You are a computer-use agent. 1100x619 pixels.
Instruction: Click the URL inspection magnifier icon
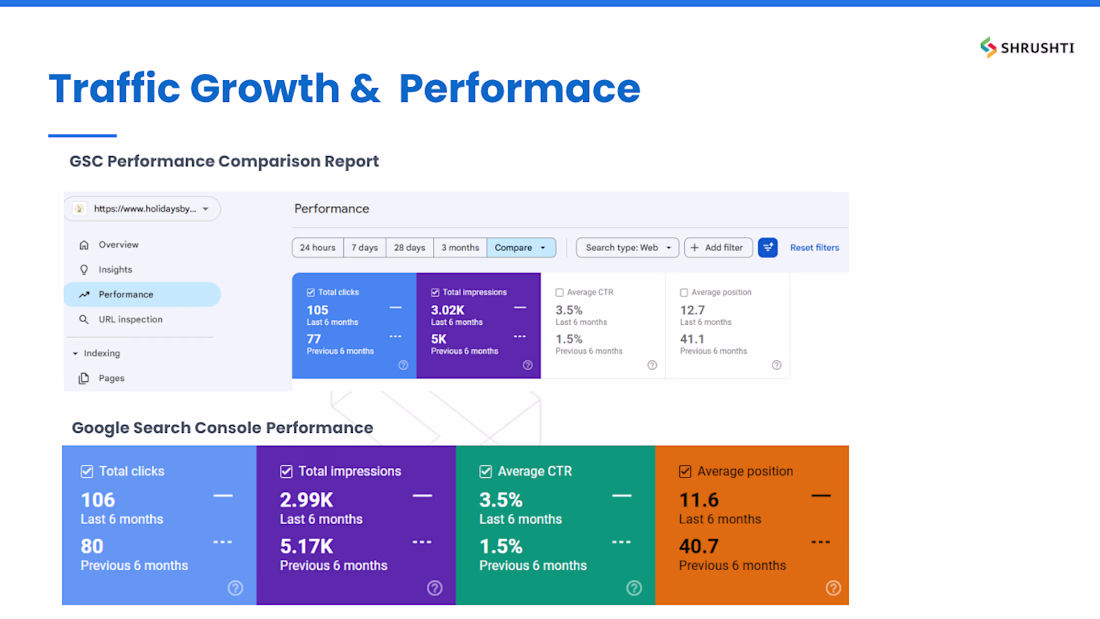tap(84, 319)
